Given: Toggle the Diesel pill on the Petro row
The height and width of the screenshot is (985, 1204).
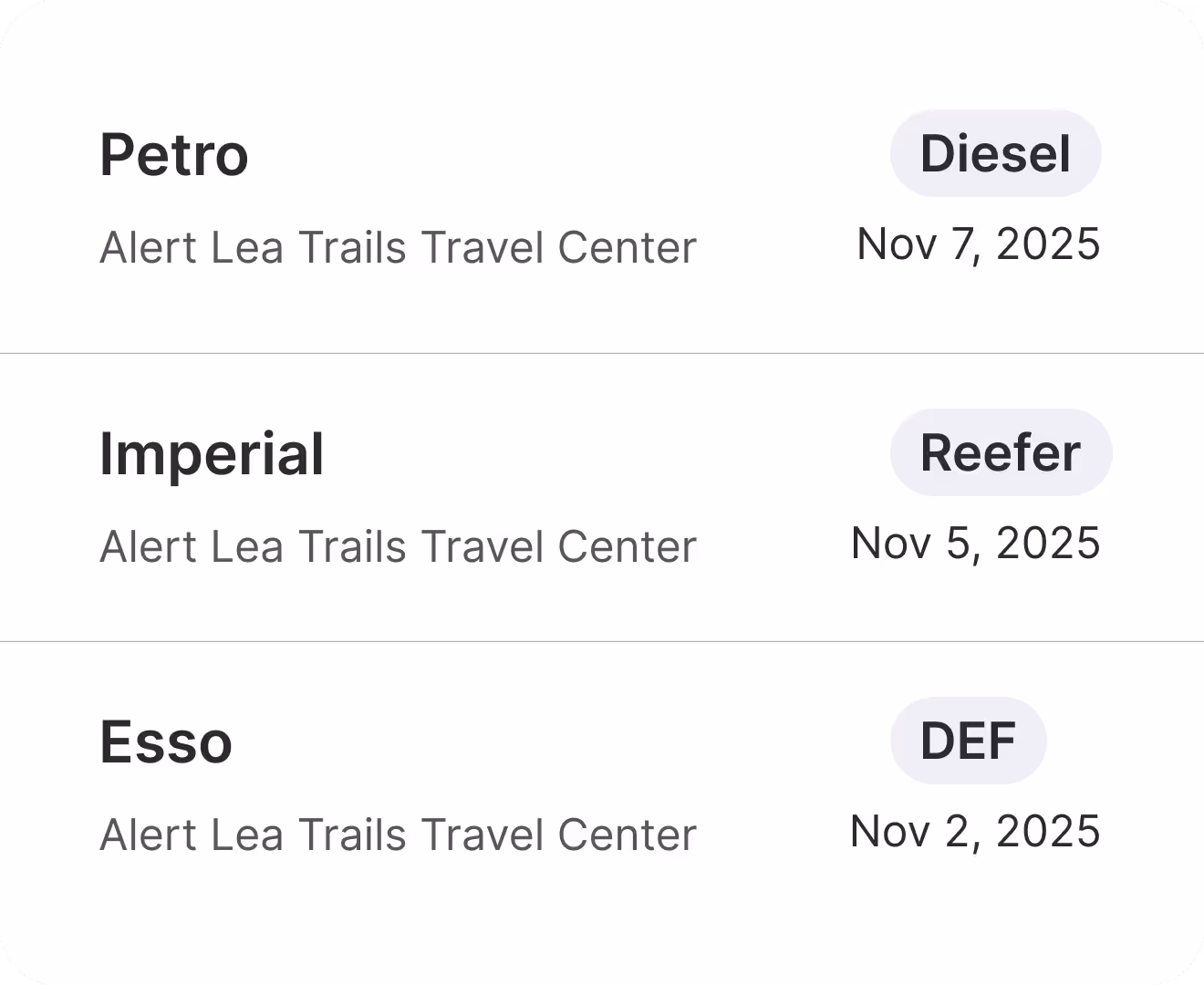Looking at the screenshot, I should coord(995,152).
